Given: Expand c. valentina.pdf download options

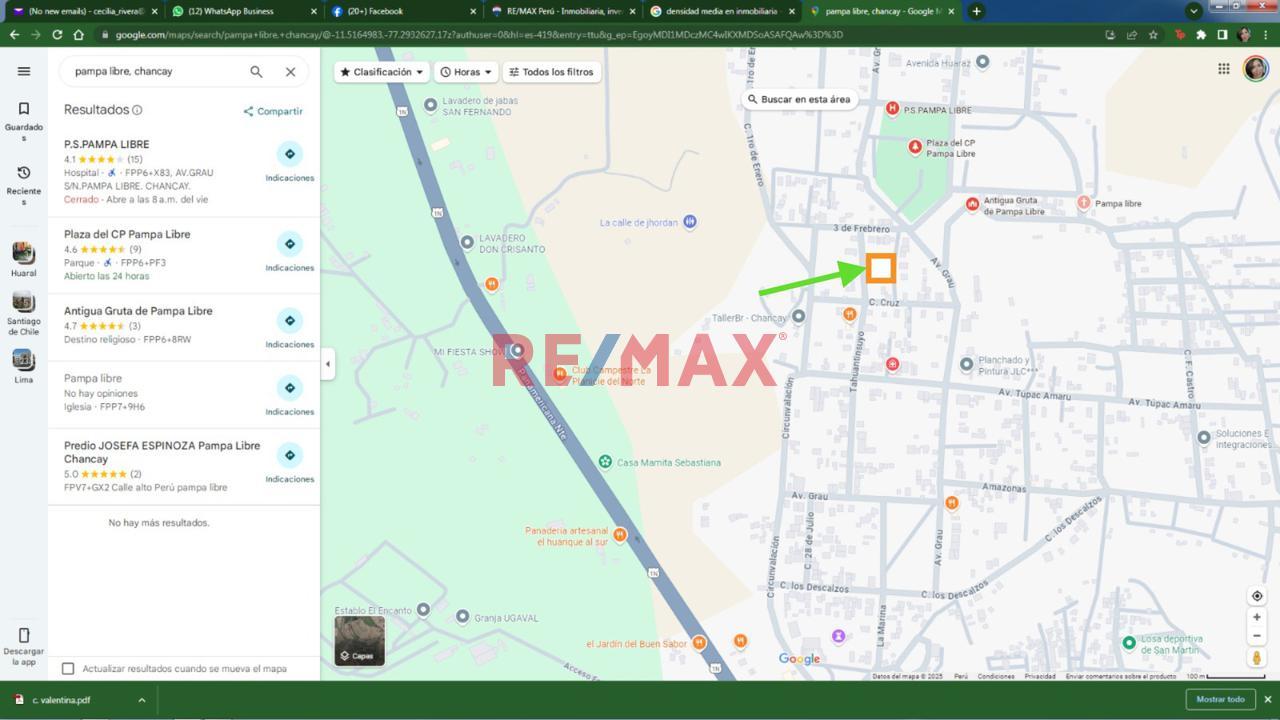Looking at the screenshot, I should tap(141, 700).
